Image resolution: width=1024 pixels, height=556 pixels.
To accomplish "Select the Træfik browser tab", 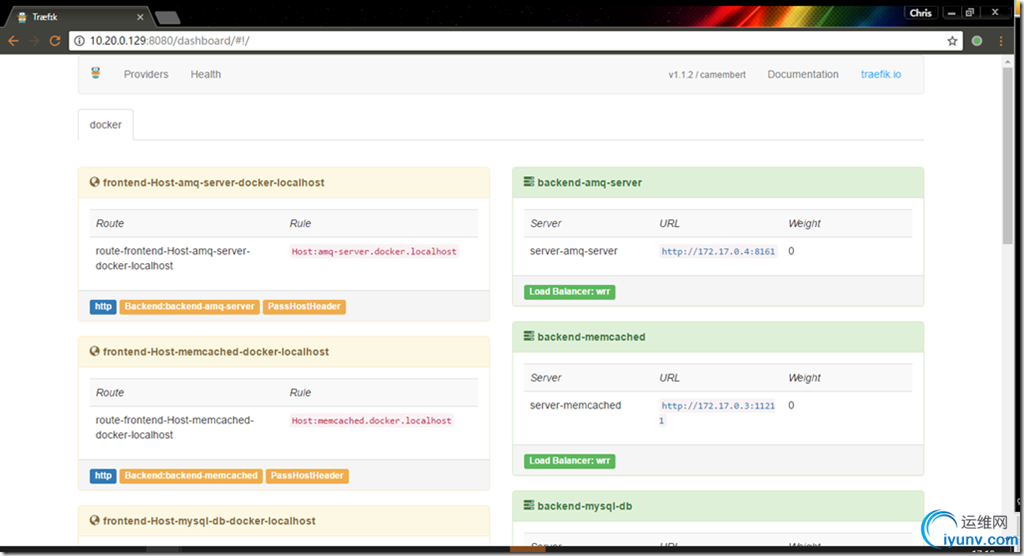I will click(78, 17).
